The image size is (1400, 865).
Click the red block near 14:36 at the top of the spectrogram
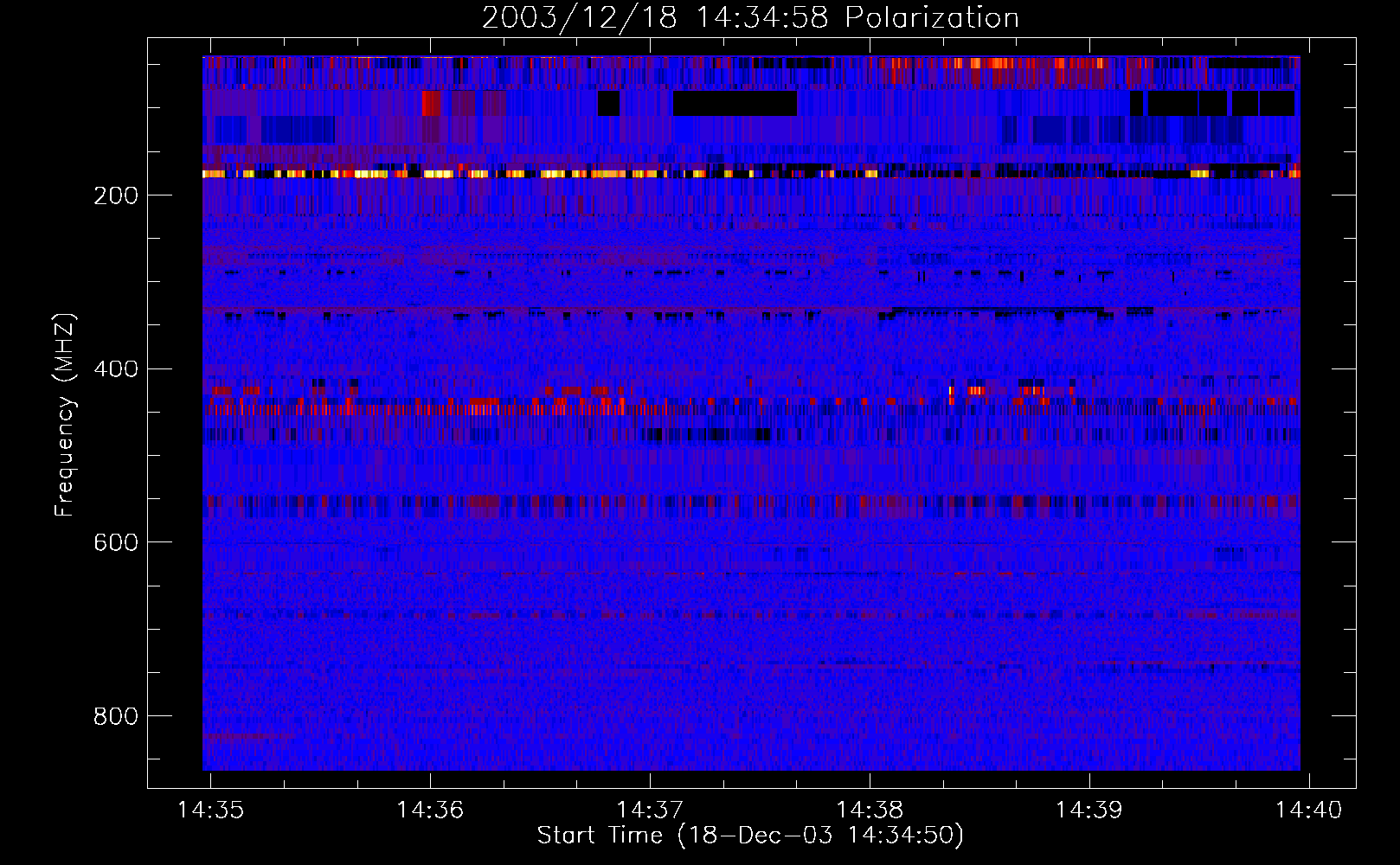[x=432, y=104]
